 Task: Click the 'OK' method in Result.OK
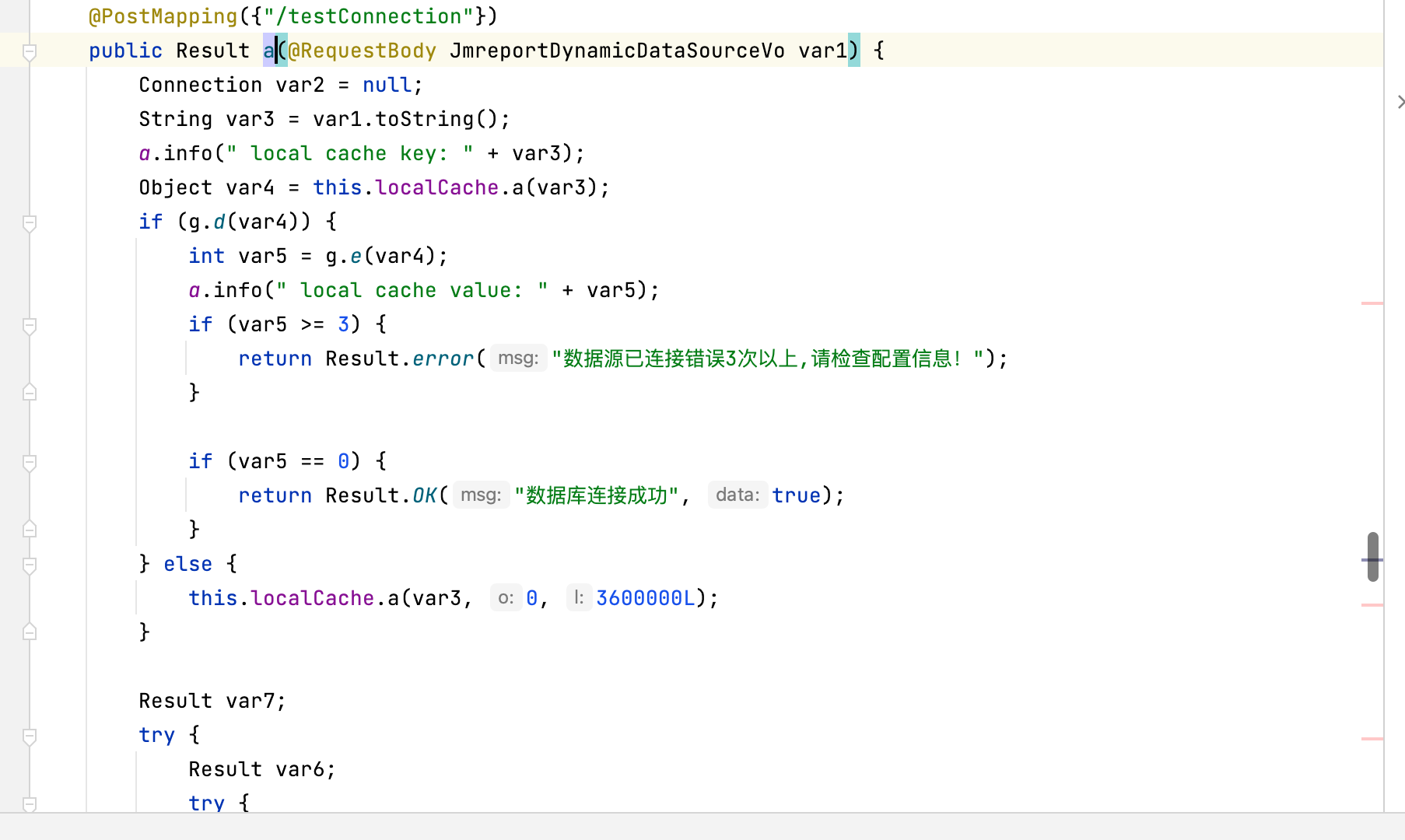(x=425, y=495)
